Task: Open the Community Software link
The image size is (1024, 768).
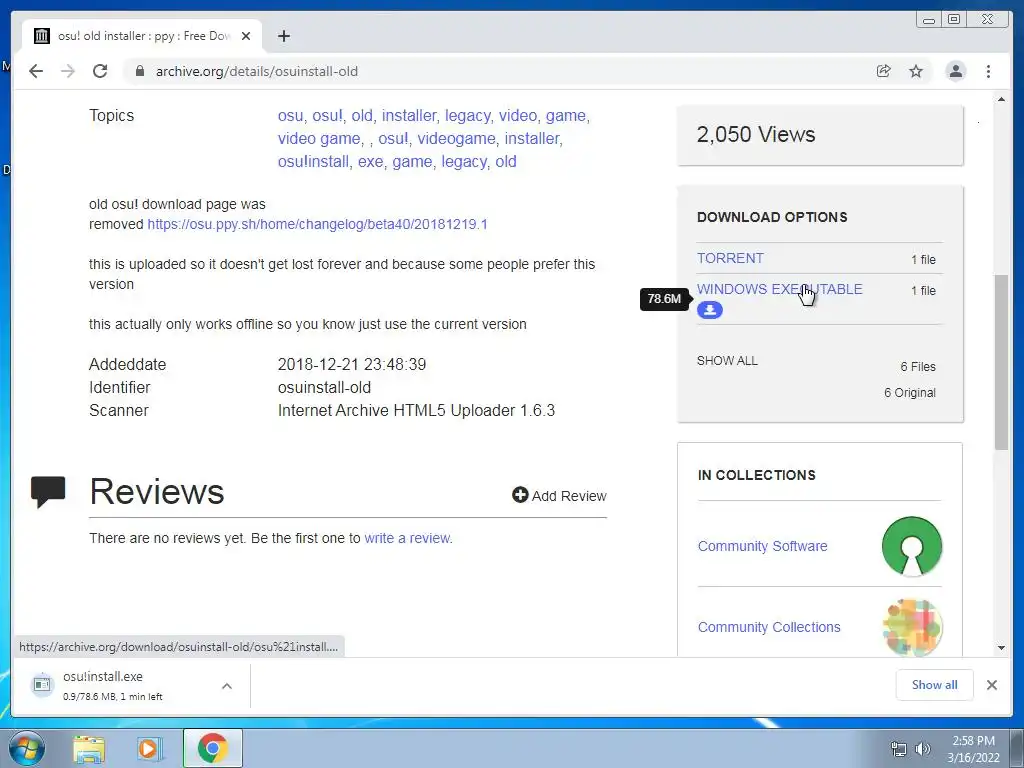Action: point(762,546)
